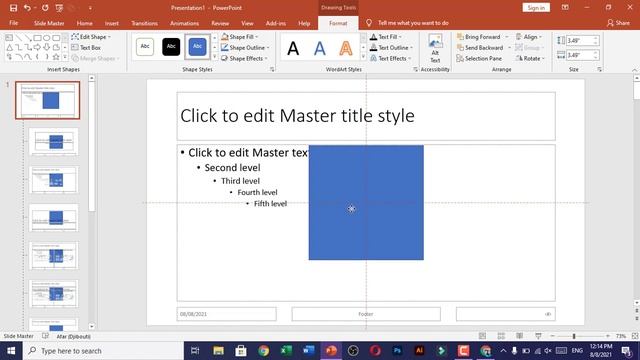Click the blue square shape on the slide
Viewport: 640px width, 360px height.
[366, 202]
